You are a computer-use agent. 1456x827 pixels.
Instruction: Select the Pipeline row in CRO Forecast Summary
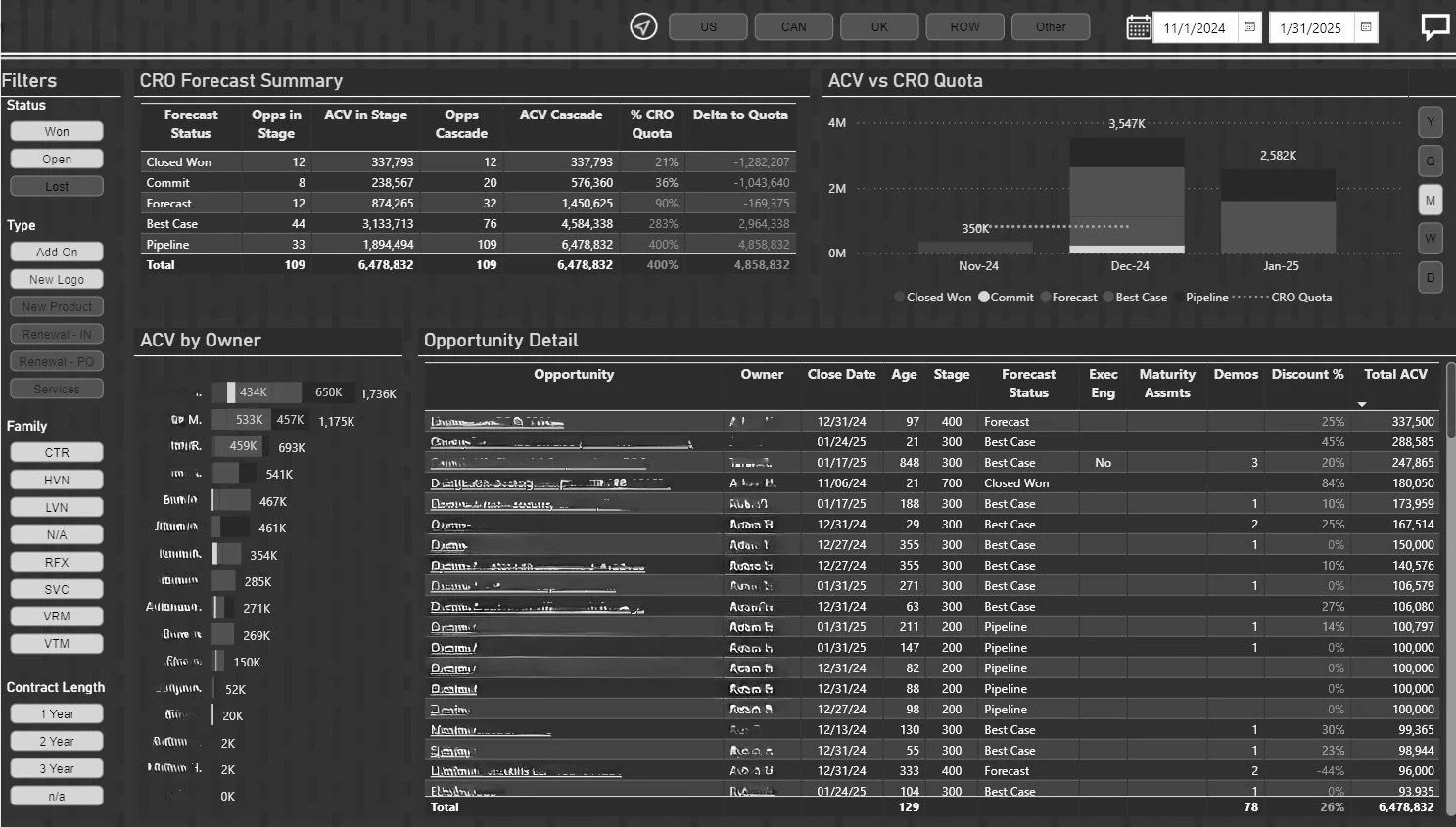tap(468, 245)
